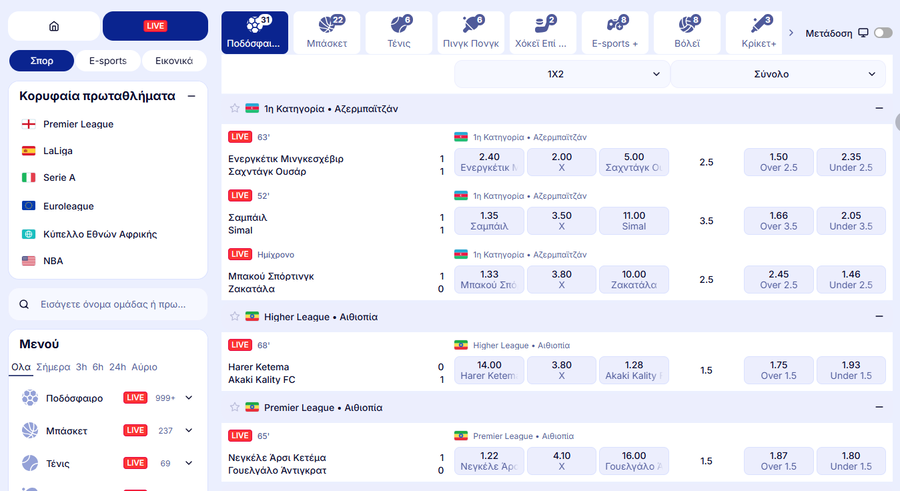
Task: Favorite the 1η Κατηγορία Αζερμπαϊτζάν league star
Action: 235,108
